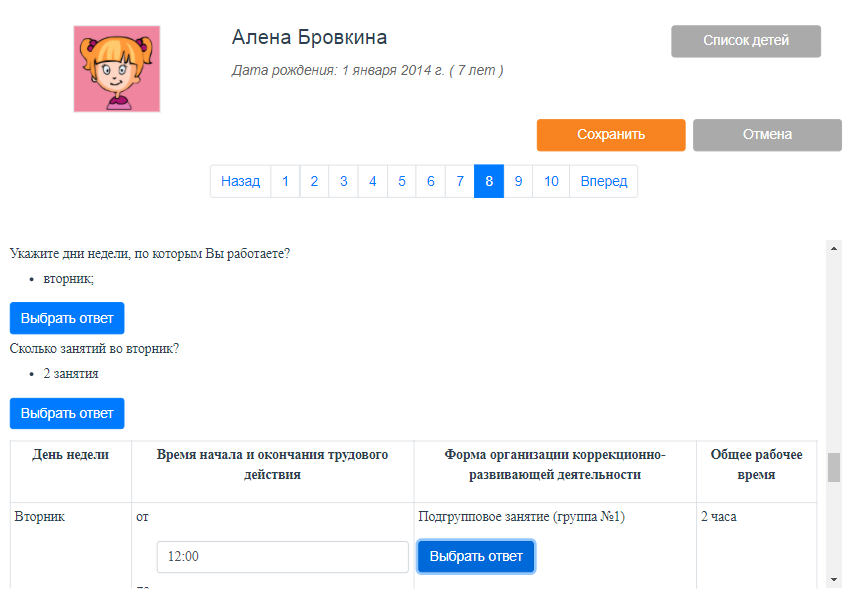The width and height of the screenshot is (851, 593).
Task: Choose answer for lesson organization form
Action: (x=476, y=556)
